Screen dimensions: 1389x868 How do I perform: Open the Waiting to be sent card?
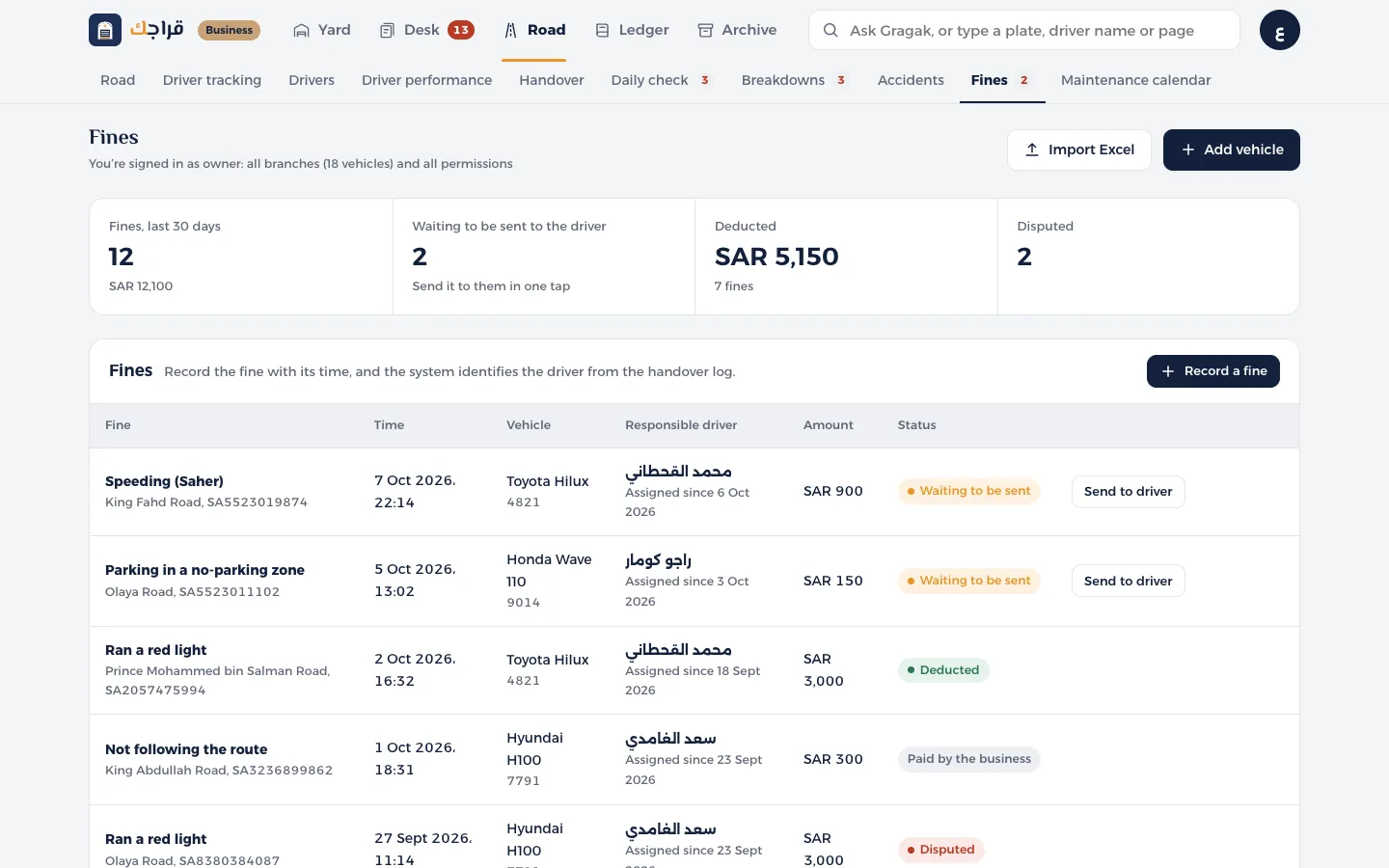544,257
